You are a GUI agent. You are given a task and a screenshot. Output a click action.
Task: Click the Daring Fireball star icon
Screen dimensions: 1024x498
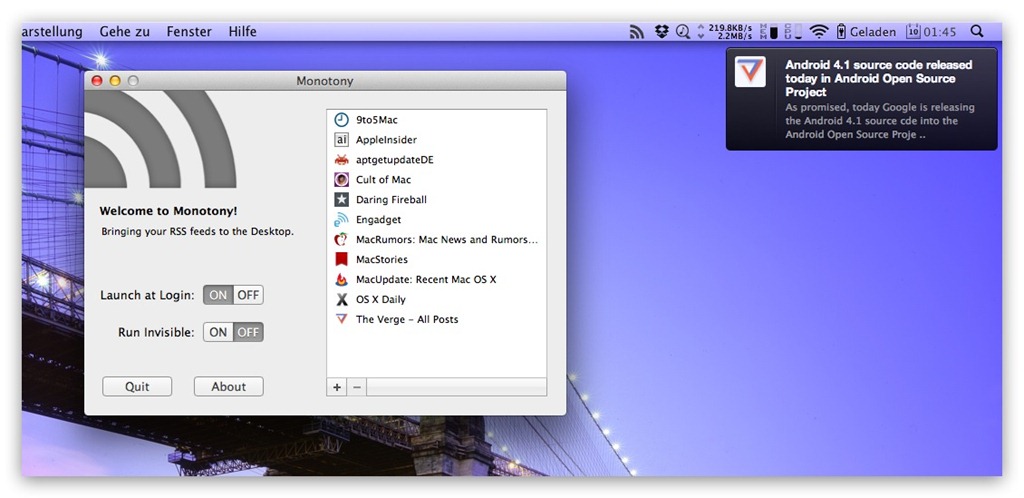342,200
